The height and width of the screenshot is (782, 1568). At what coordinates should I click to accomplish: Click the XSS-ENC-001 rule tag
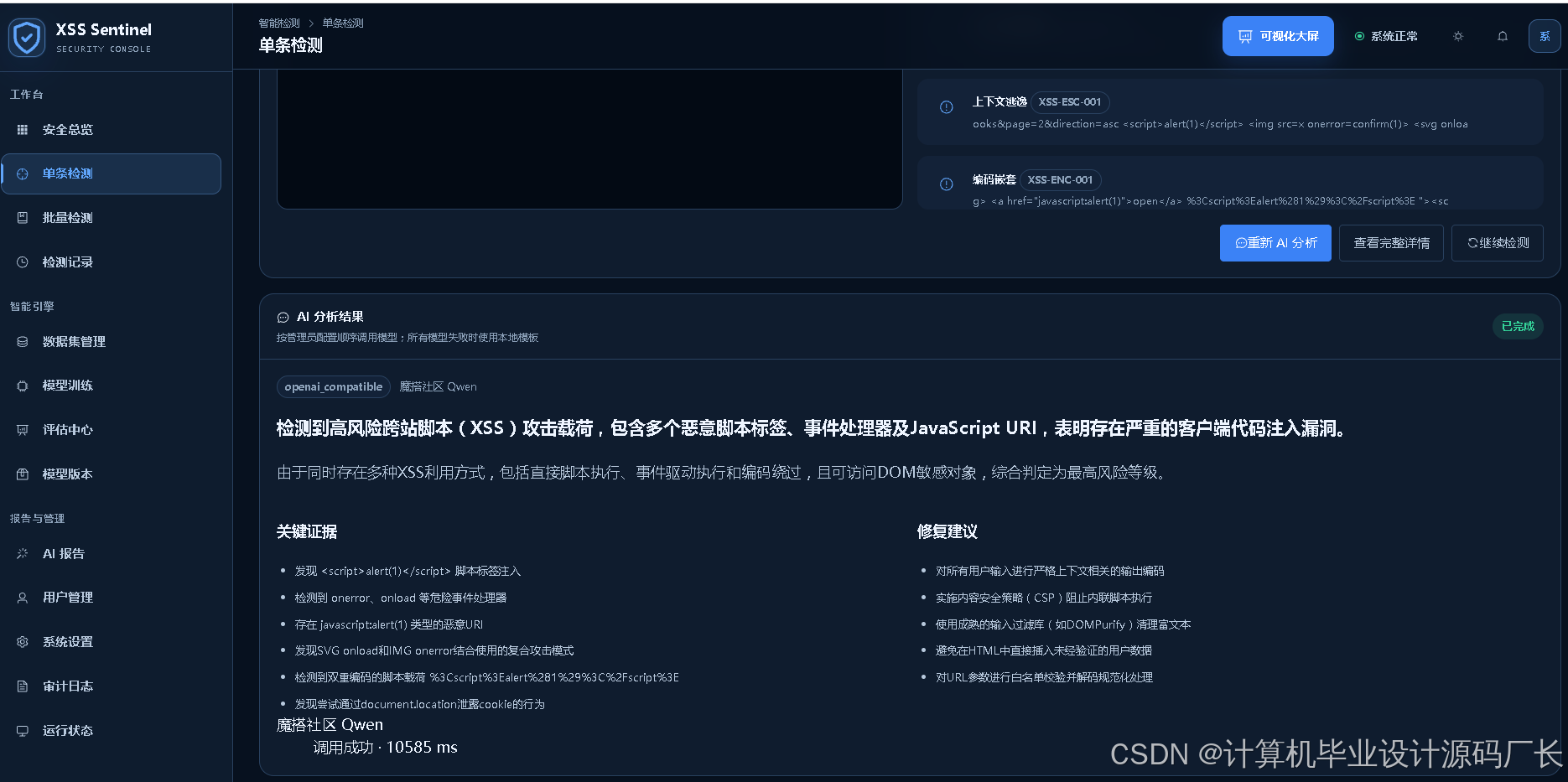pos(1060,180)
